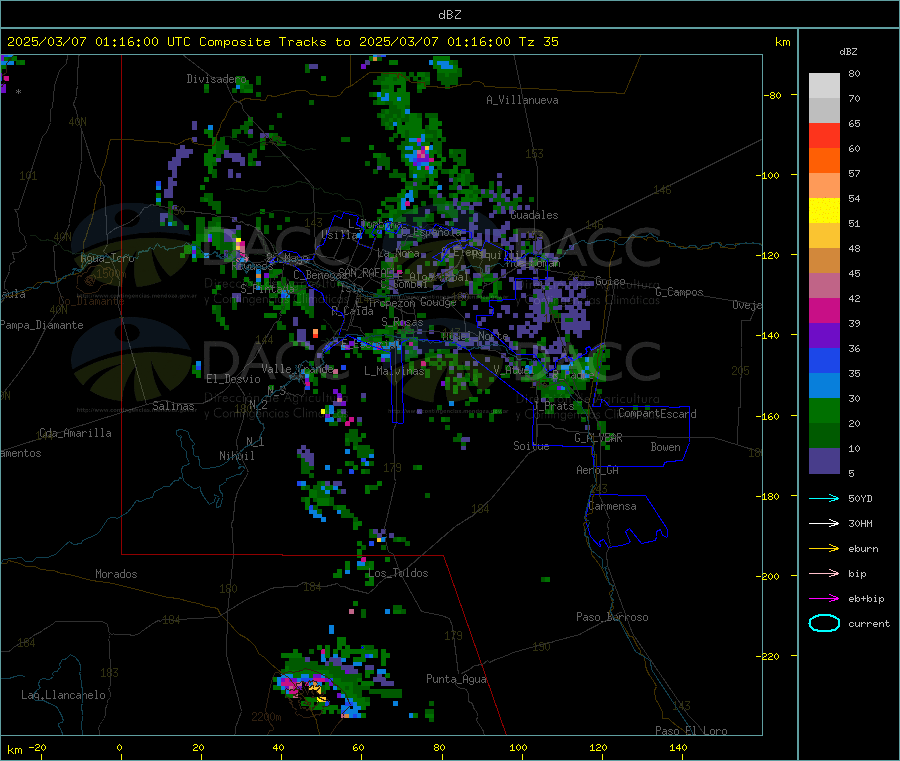Viewport: 900px width, 761px height.
Task: Pick the dark orange swatch below red
Action: click(x=824, y=161)
